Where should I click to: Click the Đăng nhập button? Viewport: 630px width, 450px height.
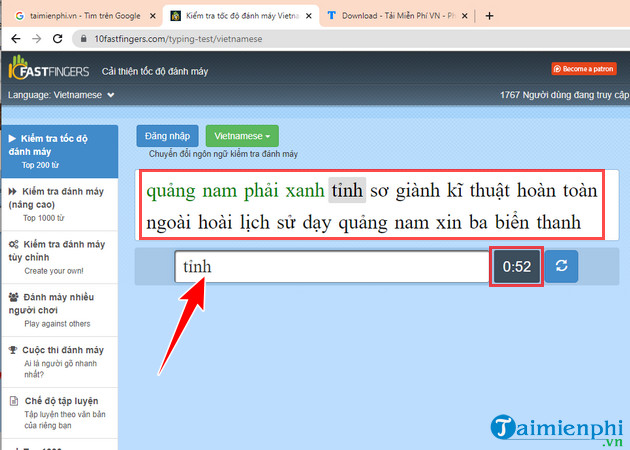click(168, 136)
